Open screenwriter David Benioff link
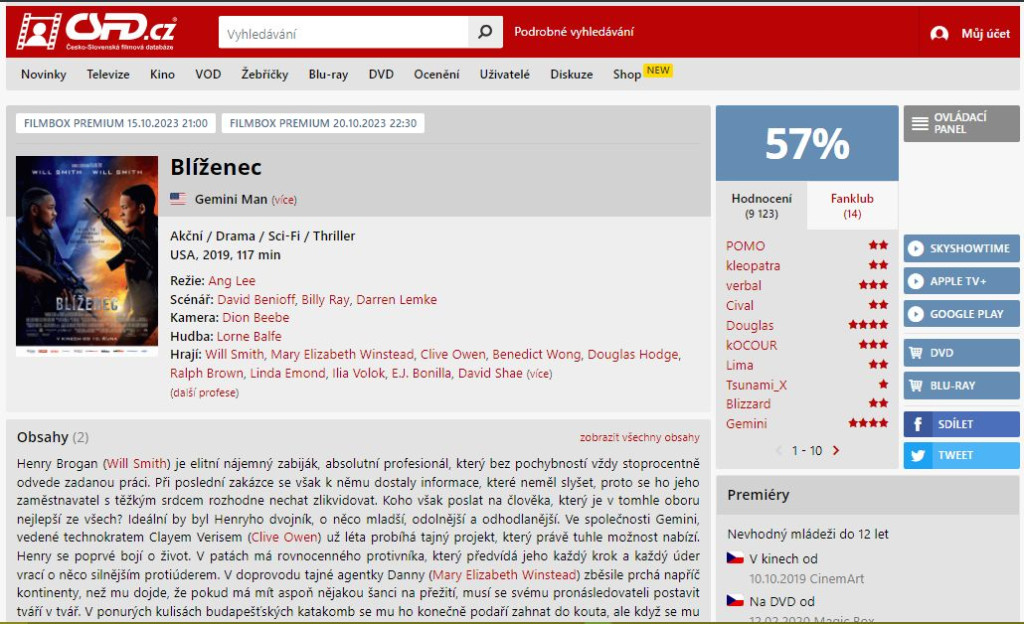The image size is (1024, 624). click(x=256, y=300)
